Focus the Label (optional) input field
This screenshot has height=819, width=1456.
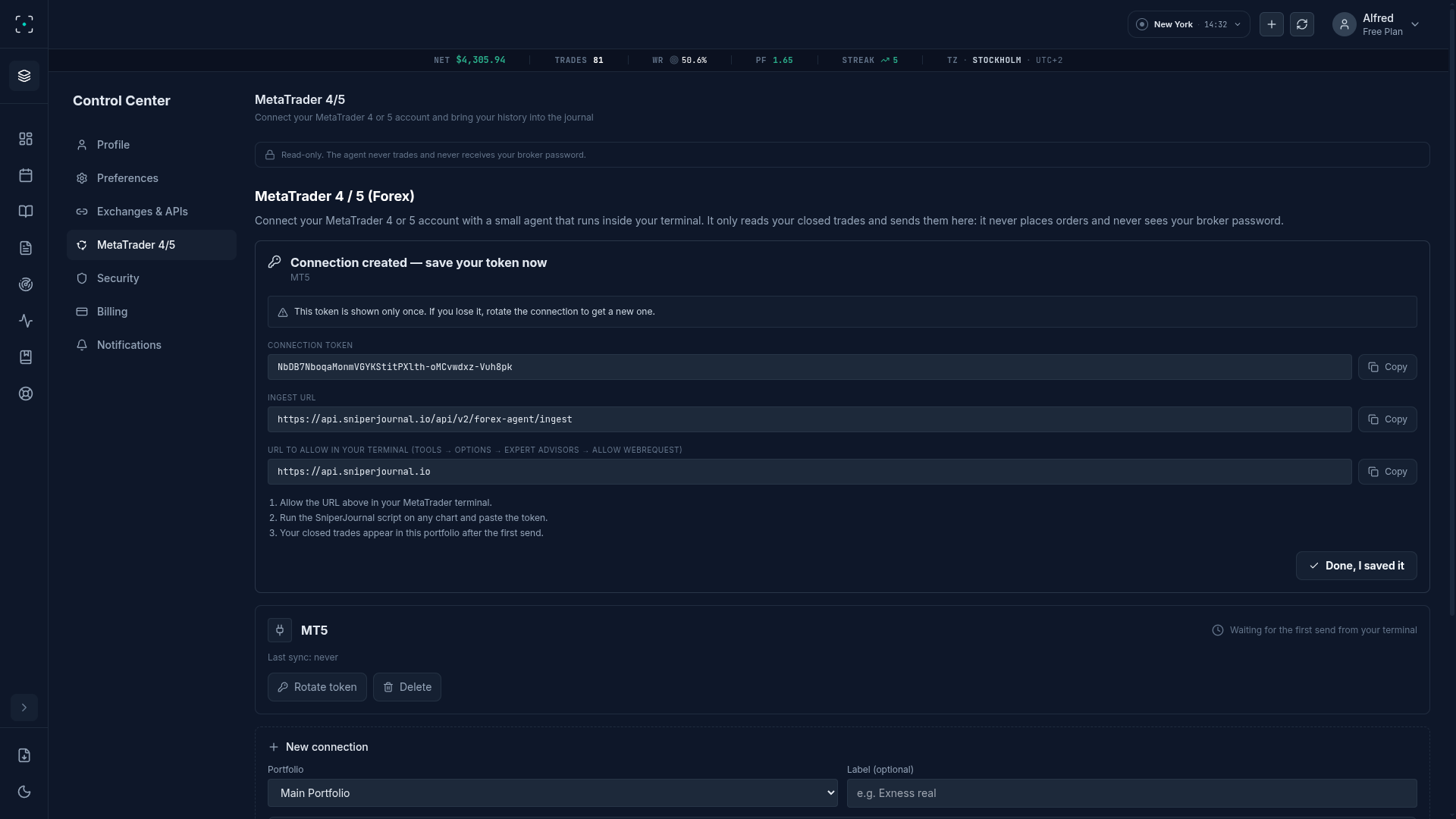[1132, 793]
